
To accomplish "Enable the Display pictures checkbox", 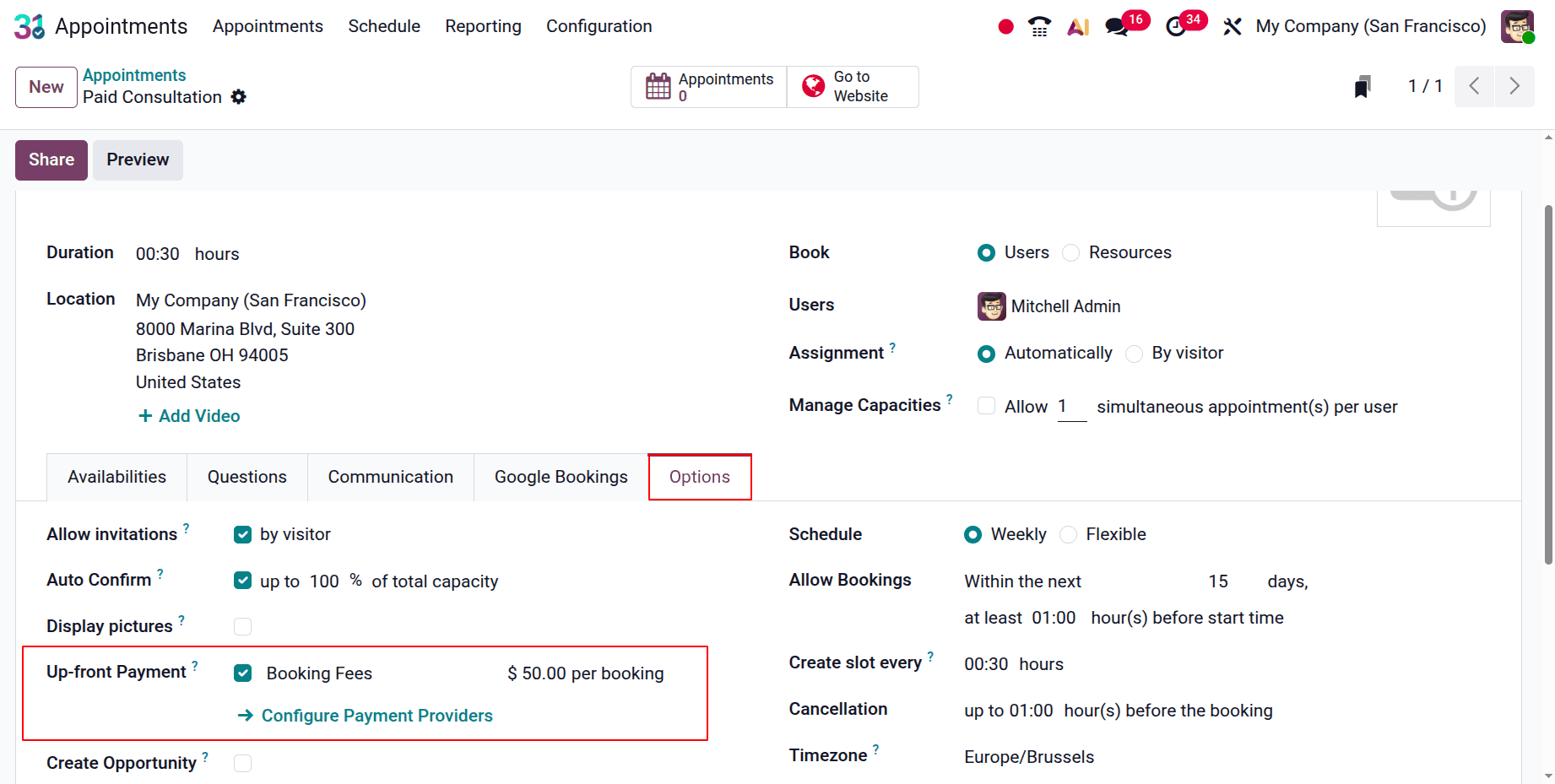I will pos(242,626).
